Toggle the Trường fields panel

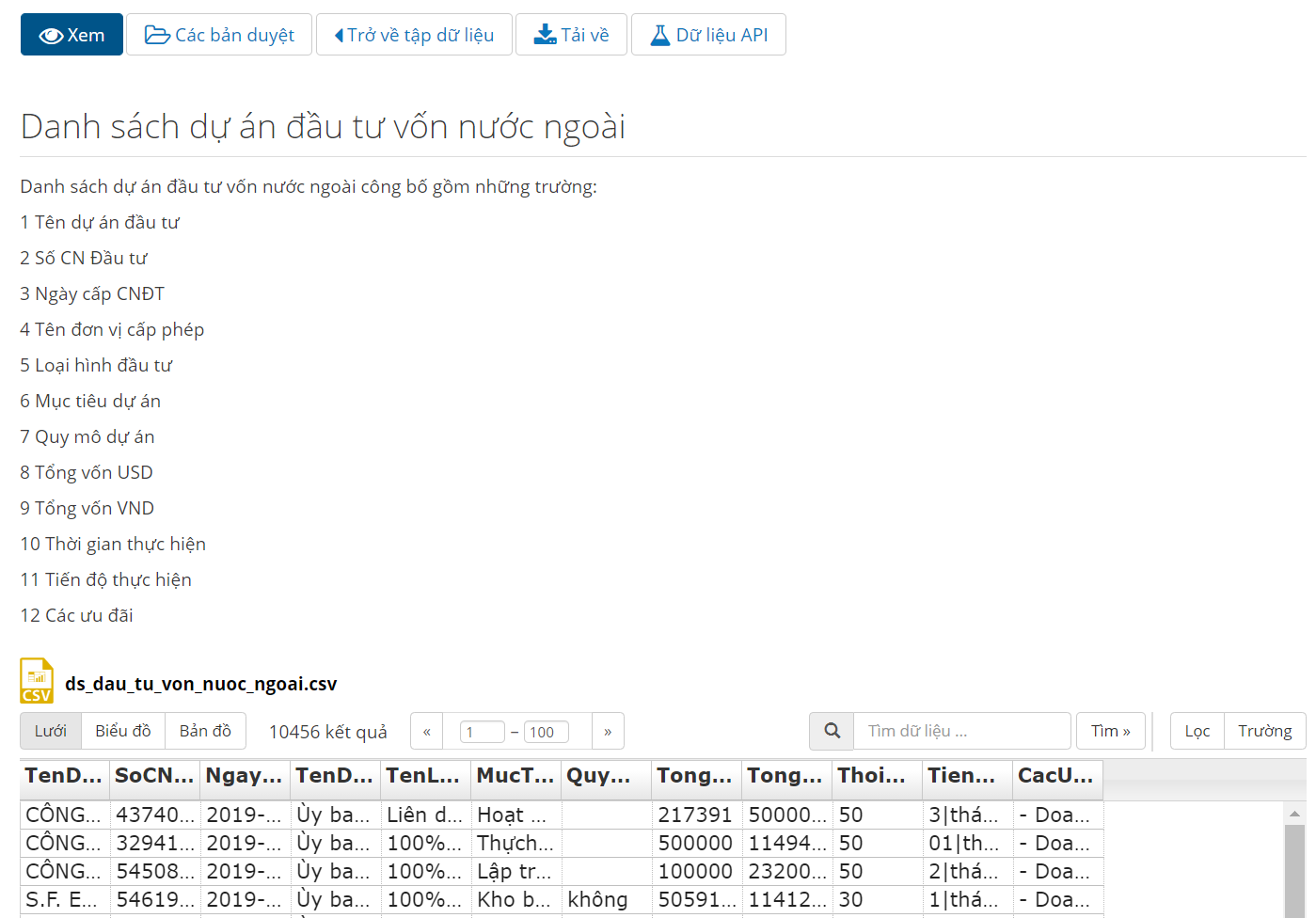(1264, 731)
